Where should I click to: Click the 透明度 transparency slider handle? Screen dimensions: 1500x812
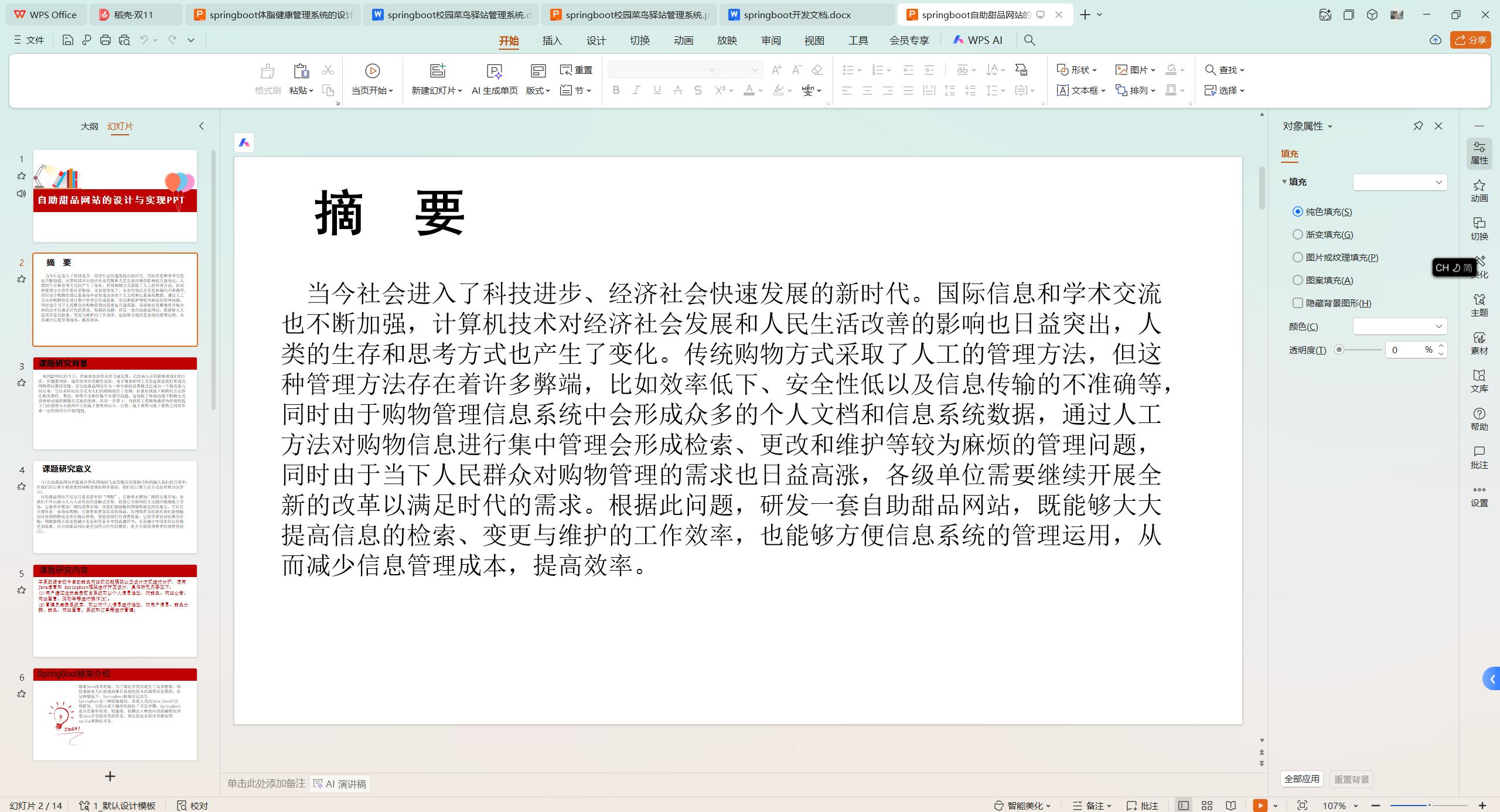click(1339, 350)
